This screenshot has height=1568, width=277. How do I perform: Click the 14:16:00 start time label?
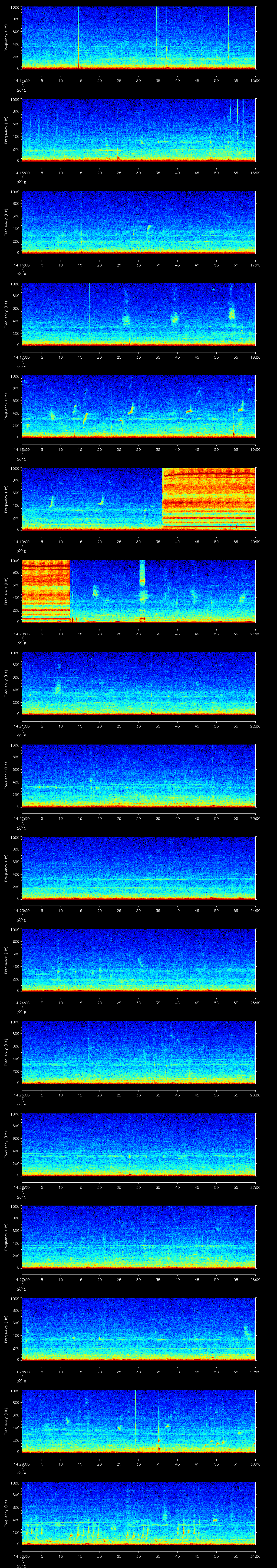[21, 265]
